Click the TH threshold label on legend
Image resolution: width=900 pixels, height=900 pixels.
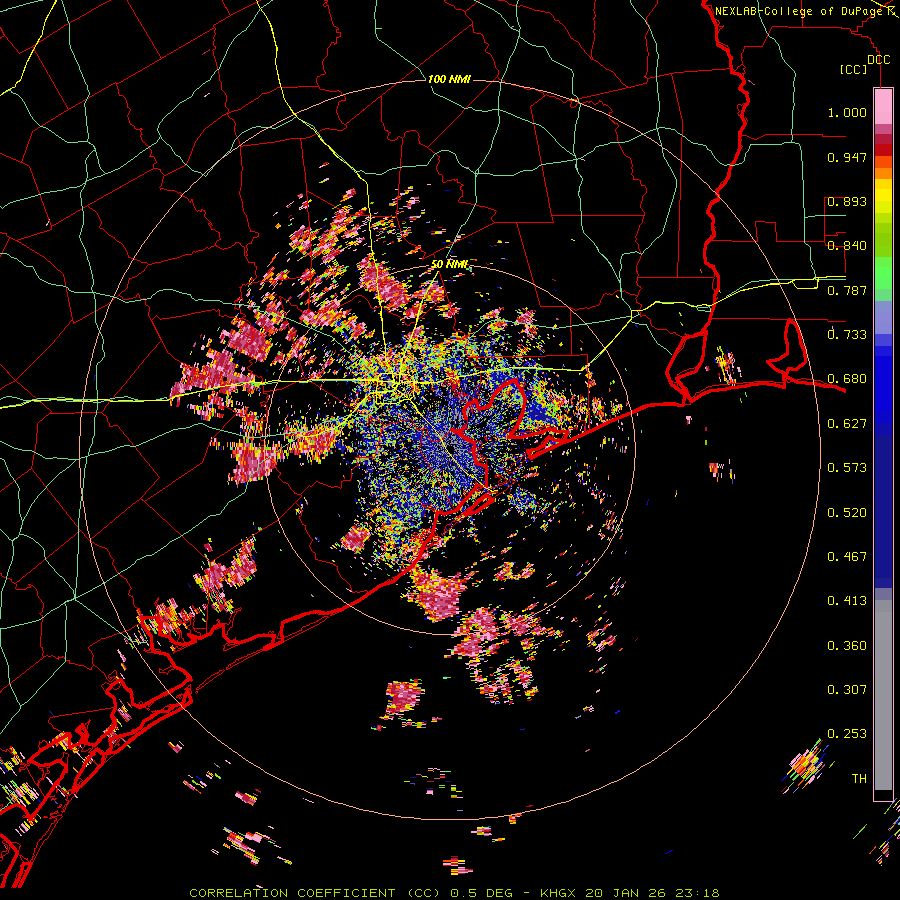859,779
